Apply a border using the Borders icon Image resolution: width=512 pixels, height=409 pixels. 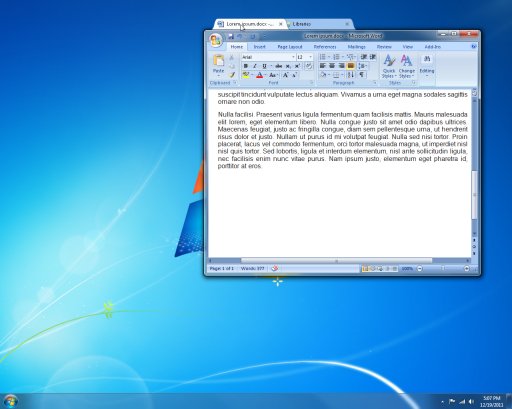(x=336, y=75)
